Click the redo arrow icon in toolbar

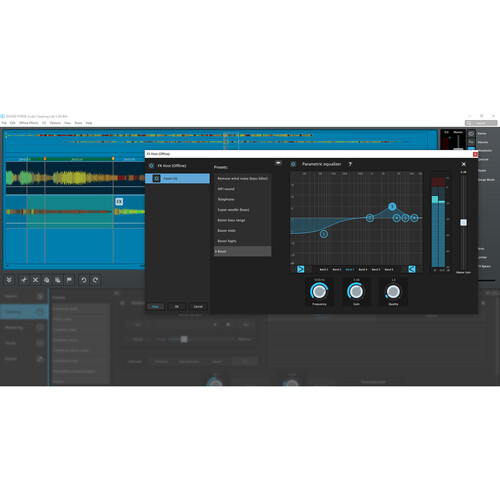tap(95, 280)
